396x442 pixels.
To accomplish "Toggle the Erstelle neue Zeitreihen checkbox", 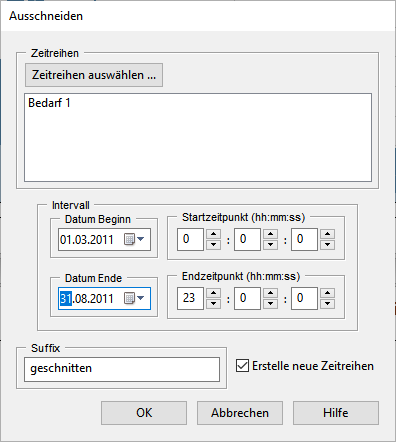I will (x=242, y=366).
